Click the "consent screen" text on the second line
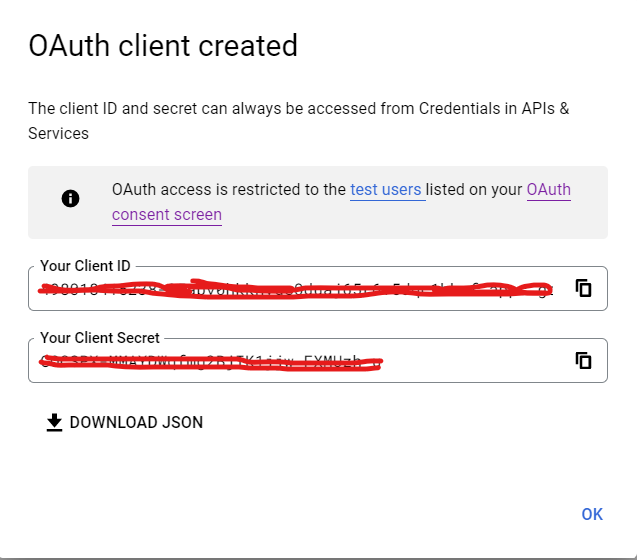Viewport: 637px width, 560px height. 167,215
